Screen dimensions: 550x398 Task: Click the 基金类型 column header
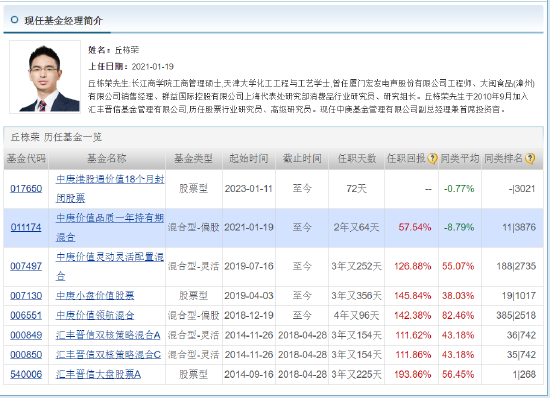pos(194,159)
